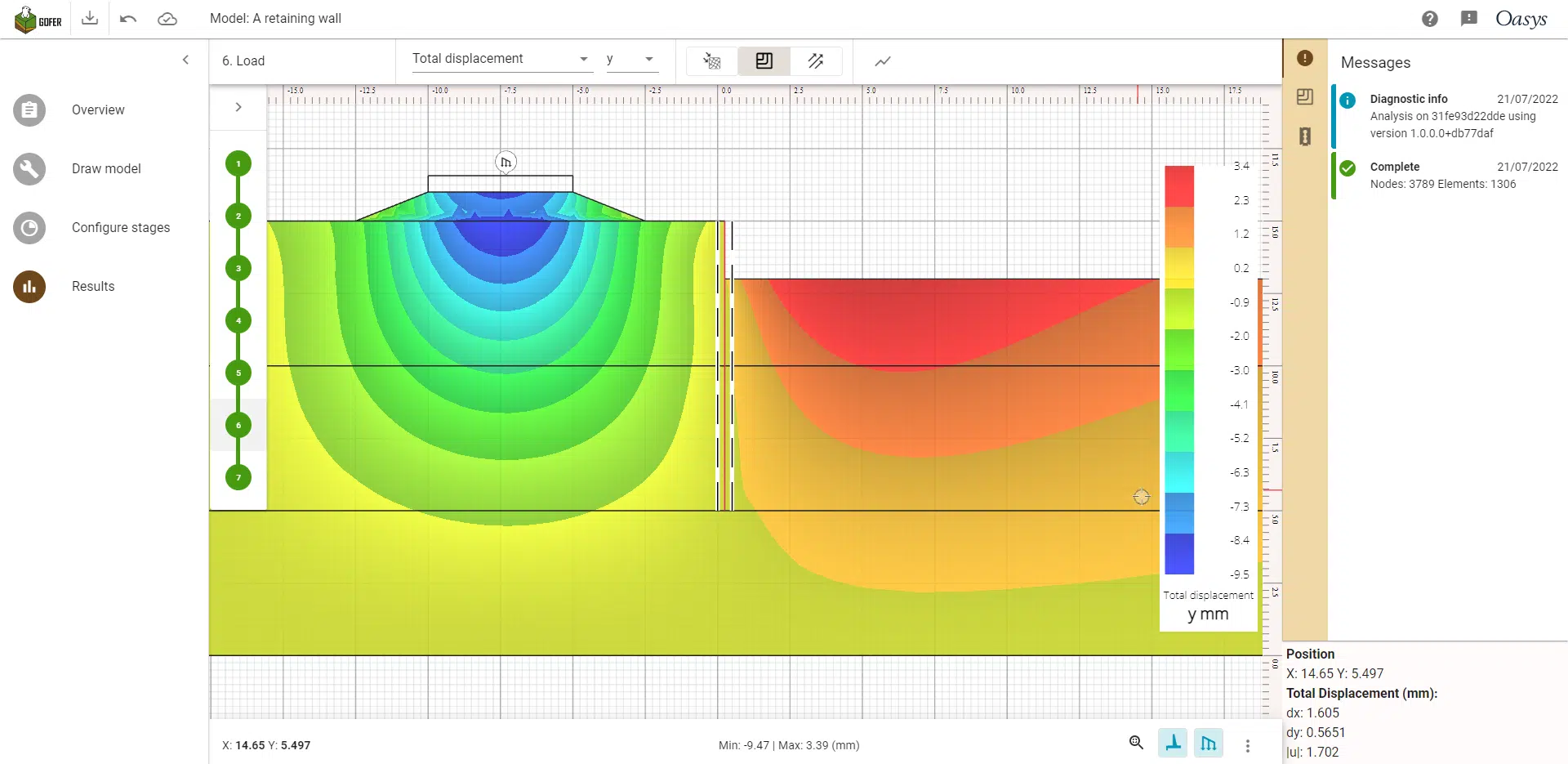The width and height of the screenshot is (1568, 764).
Task: Click the Min Max displacement readout
Action: [x=789, y=745]
